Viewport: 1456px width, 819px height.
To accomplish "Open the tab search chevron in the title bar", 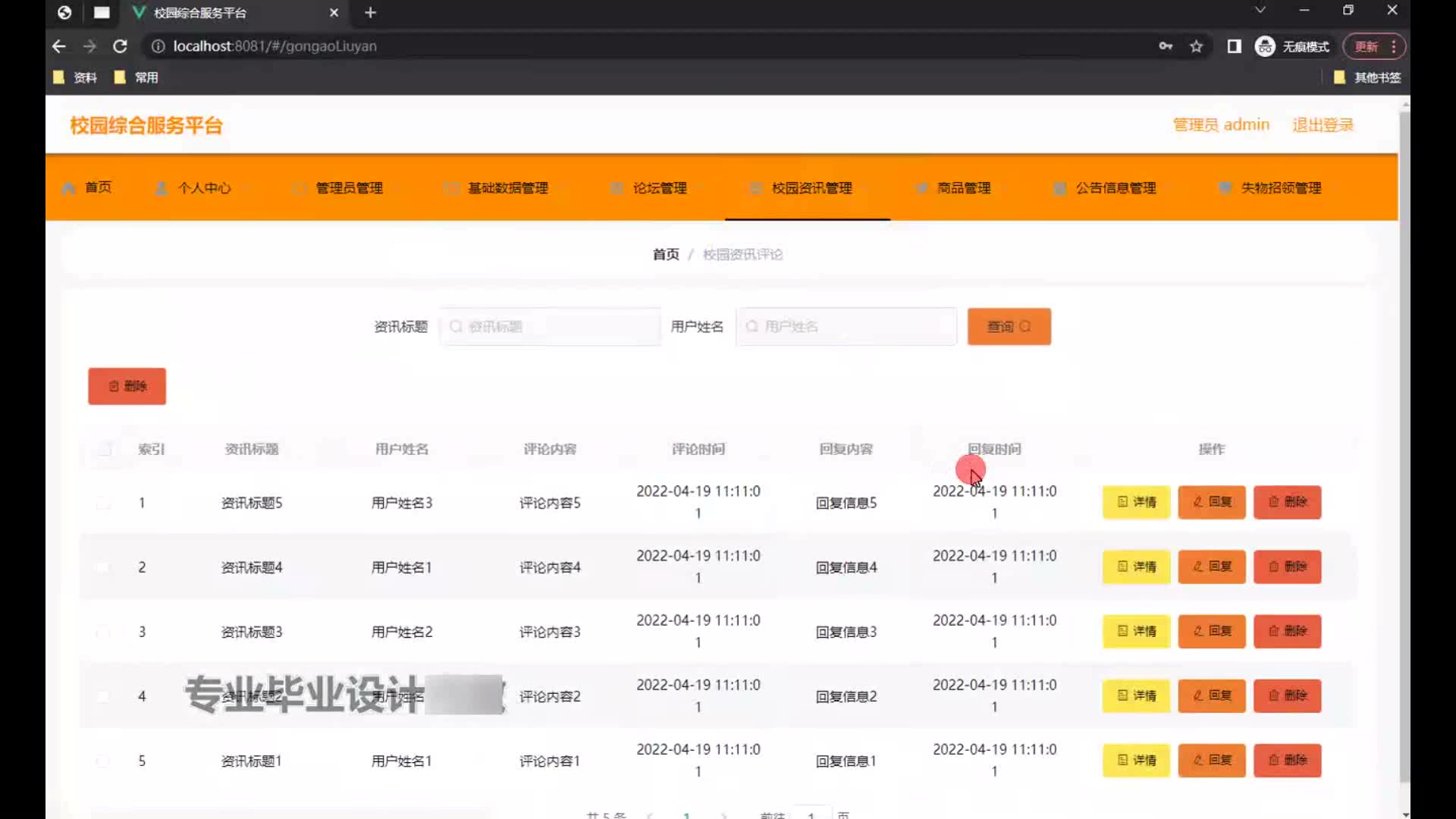I will (x=1260, y=11).
